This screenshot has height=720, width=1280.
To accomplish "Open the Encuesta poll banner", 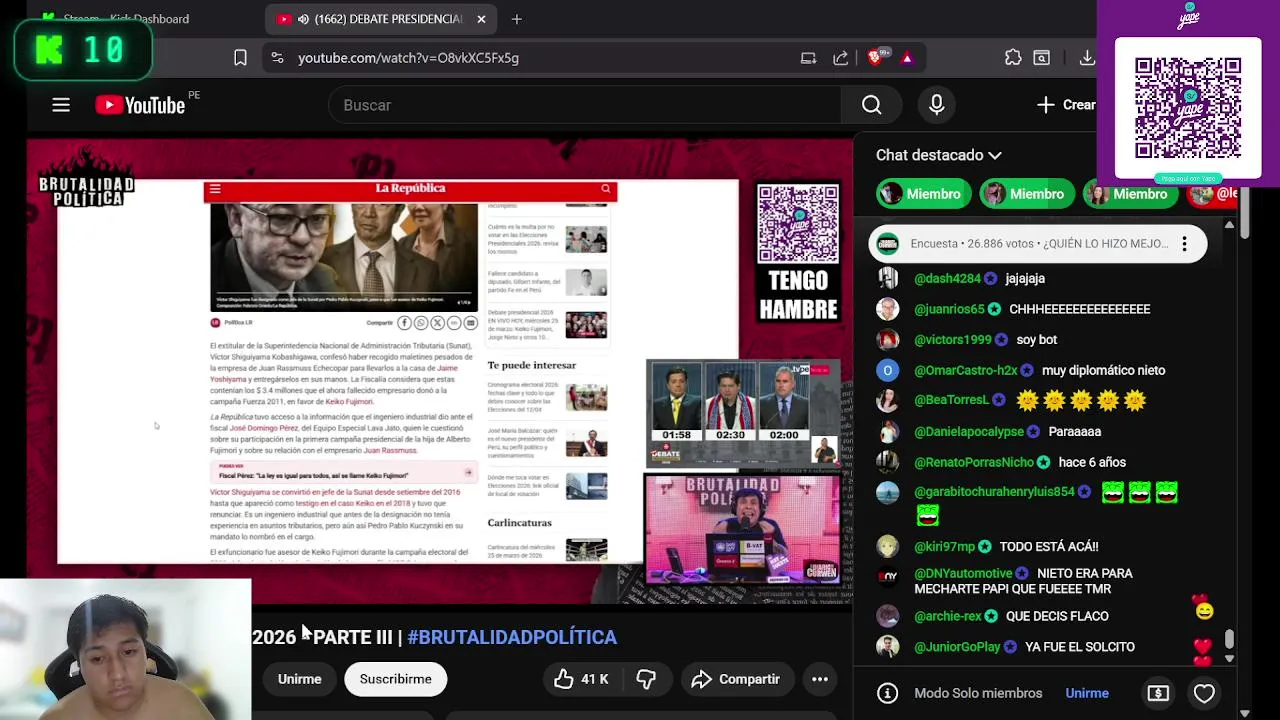I will 1038,244.
